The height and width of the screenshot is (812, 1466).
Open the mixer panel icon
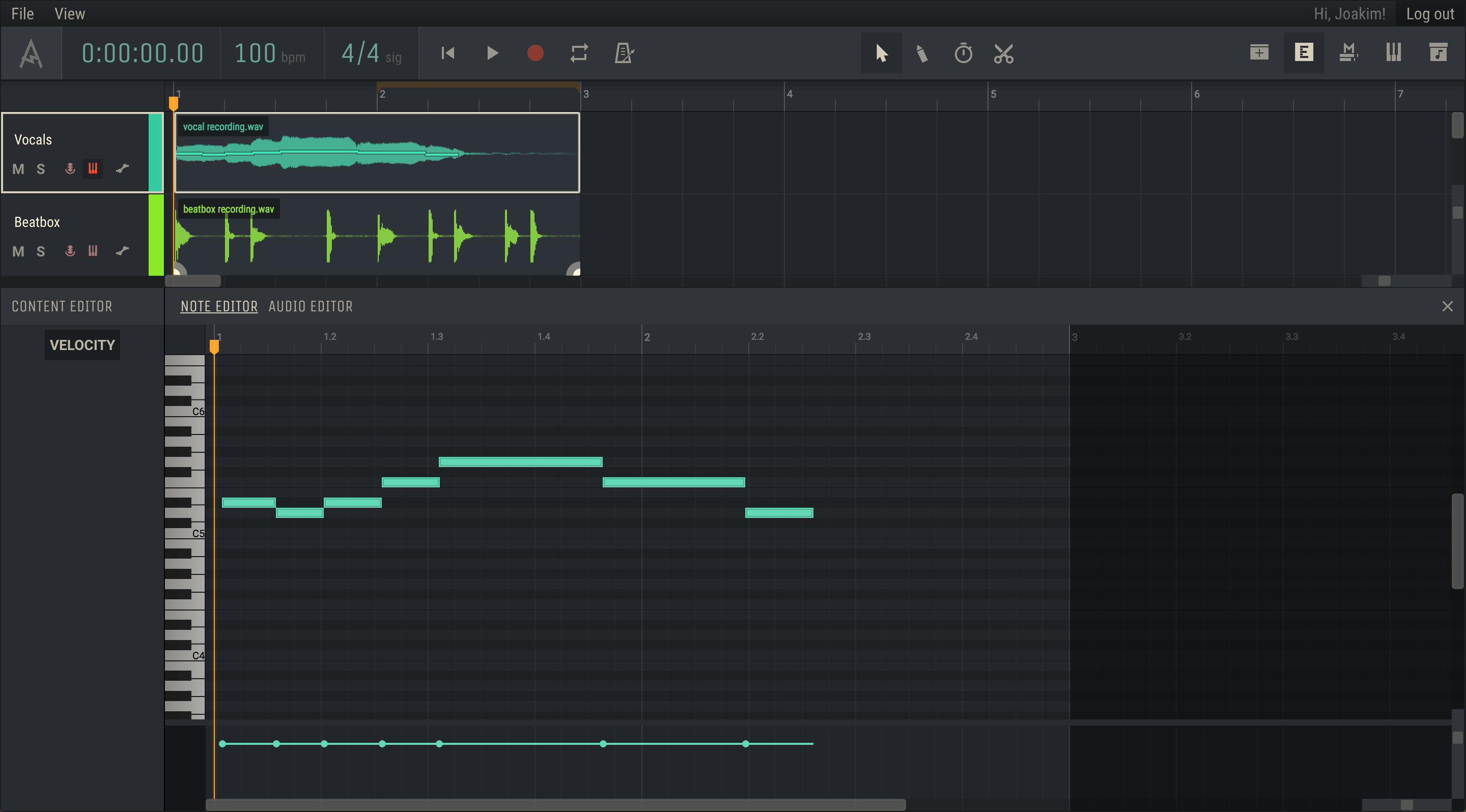pyautogui.click(x=1348, y=53)
